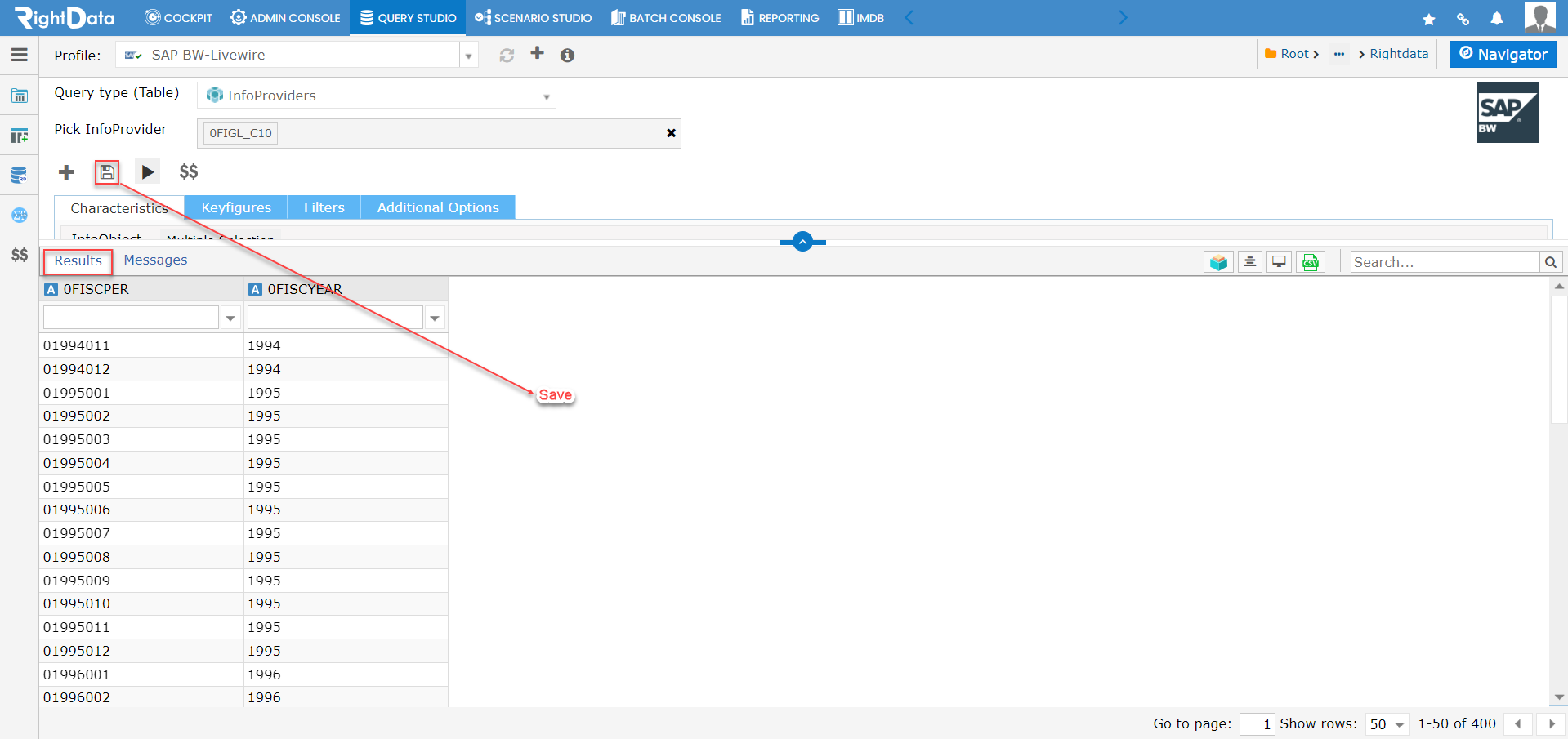Select the Additional Options tab
1568x739 pixels.
tap(437, 207)
